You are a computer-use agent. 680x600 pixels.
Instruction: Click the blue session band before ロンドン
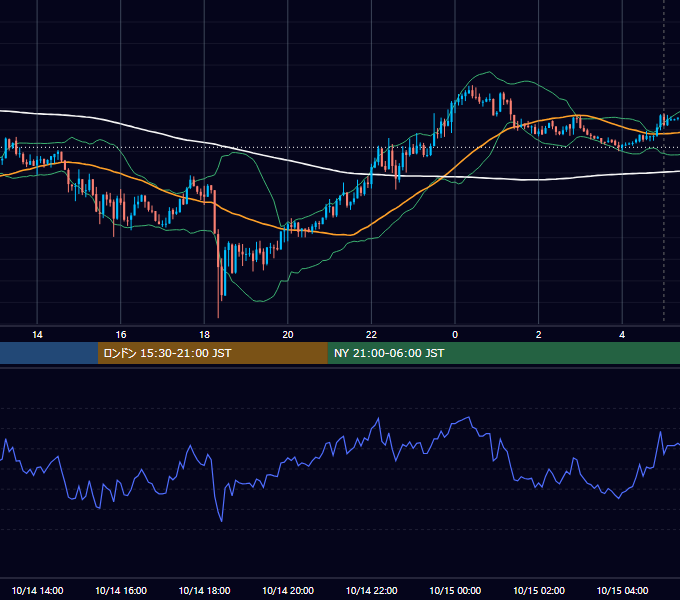(x=49, y=353)
